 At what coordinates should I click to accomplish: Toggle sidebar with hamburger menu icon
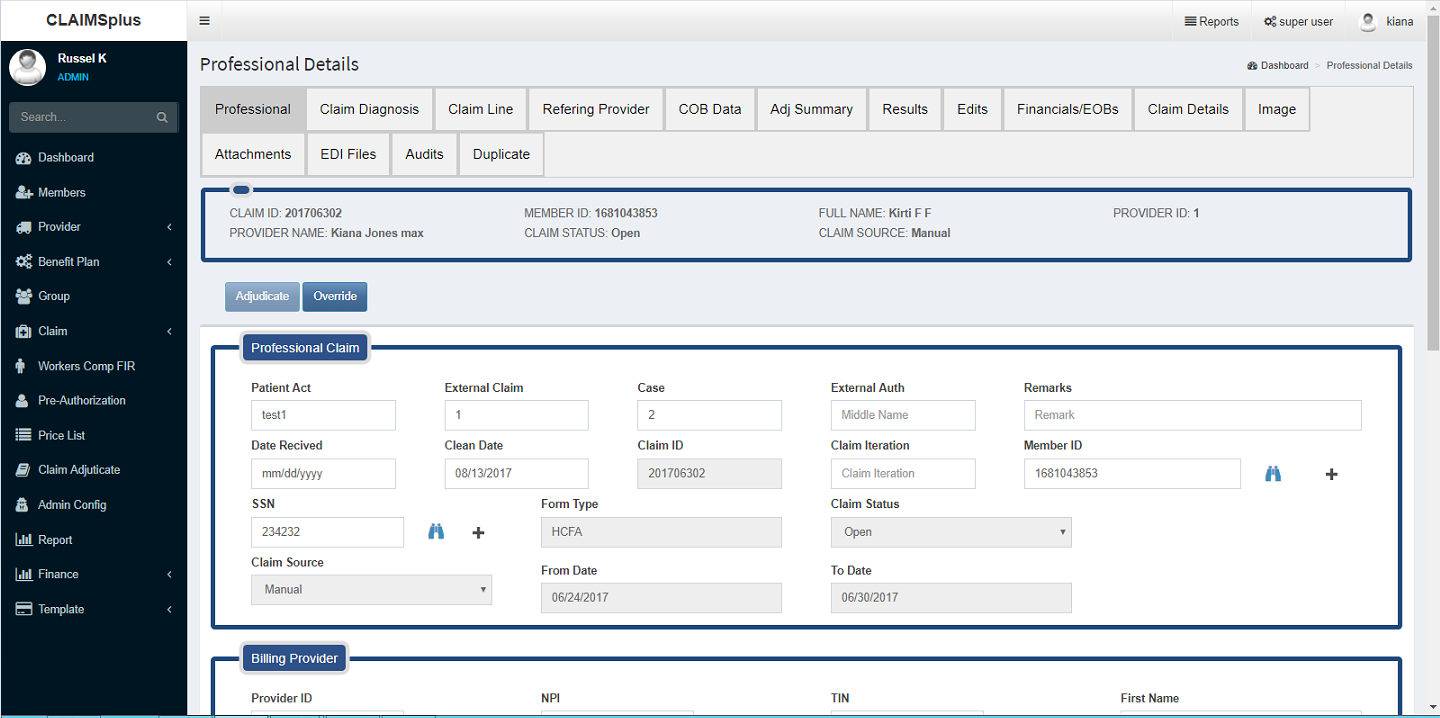click(204, 21)
